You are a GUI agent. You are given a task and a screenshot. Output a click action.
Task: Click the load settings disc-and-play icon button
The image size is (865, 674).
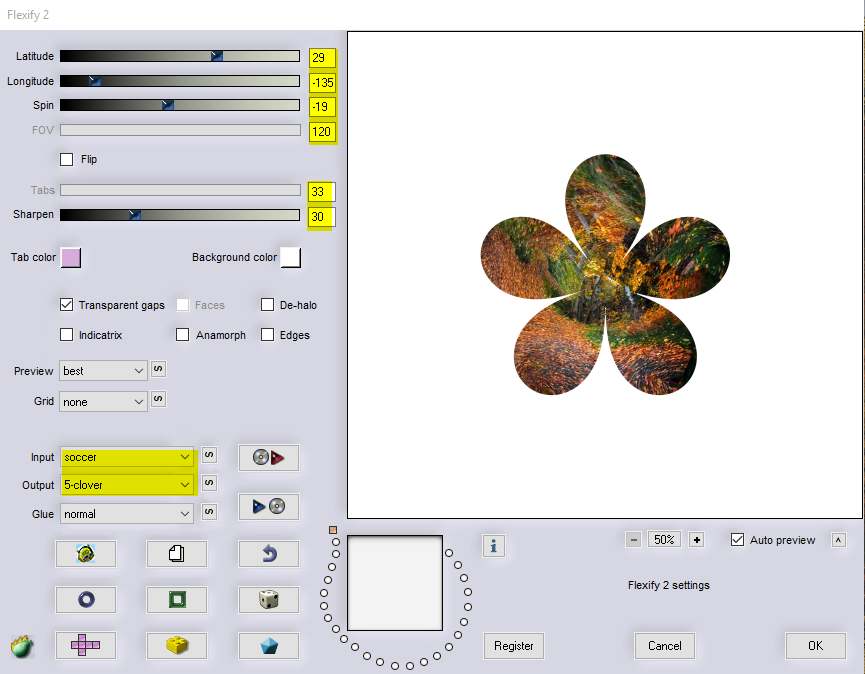pyautogui.click(x=269, y=458)
